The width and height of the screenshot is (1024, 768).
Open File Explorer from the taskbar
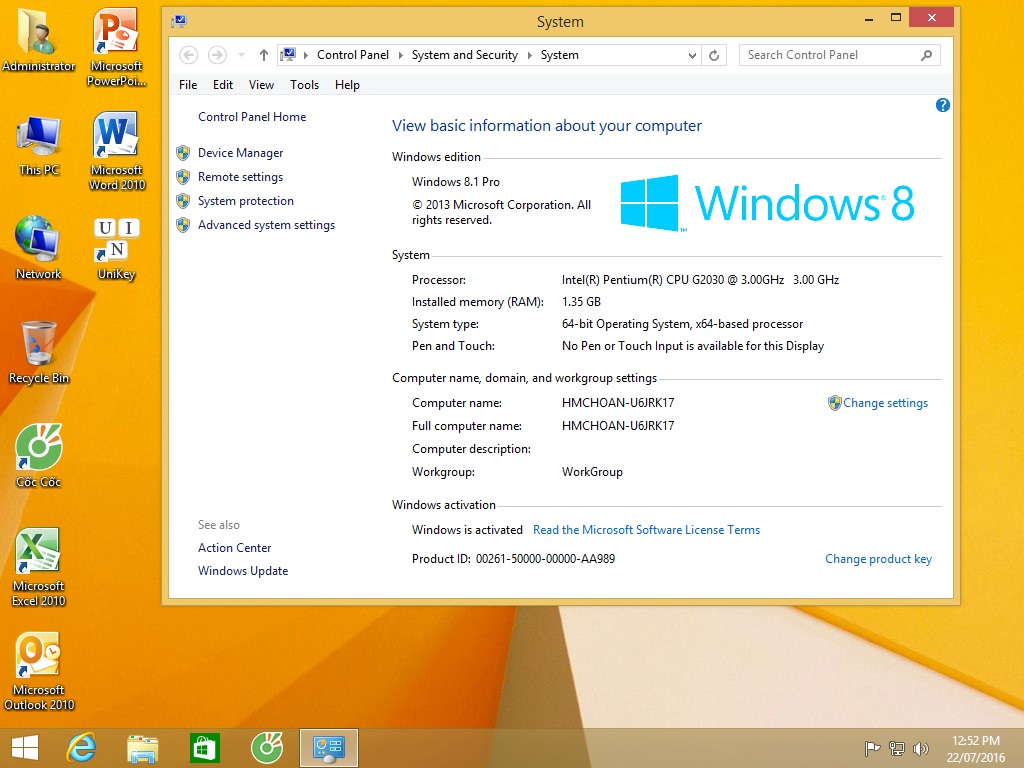[x=142, y=748]
